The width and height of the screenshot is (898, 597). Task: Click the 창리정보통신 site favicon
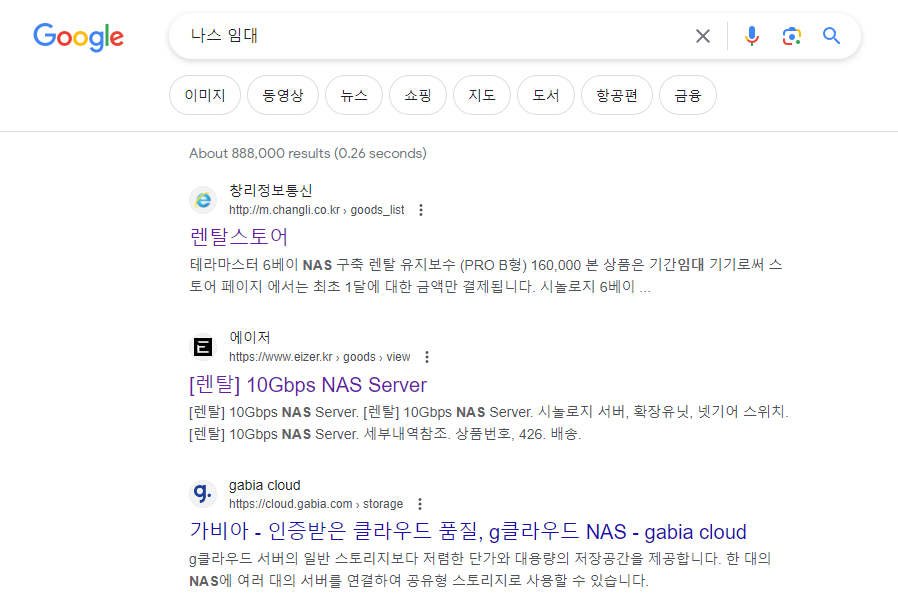(x=203, y=200)
